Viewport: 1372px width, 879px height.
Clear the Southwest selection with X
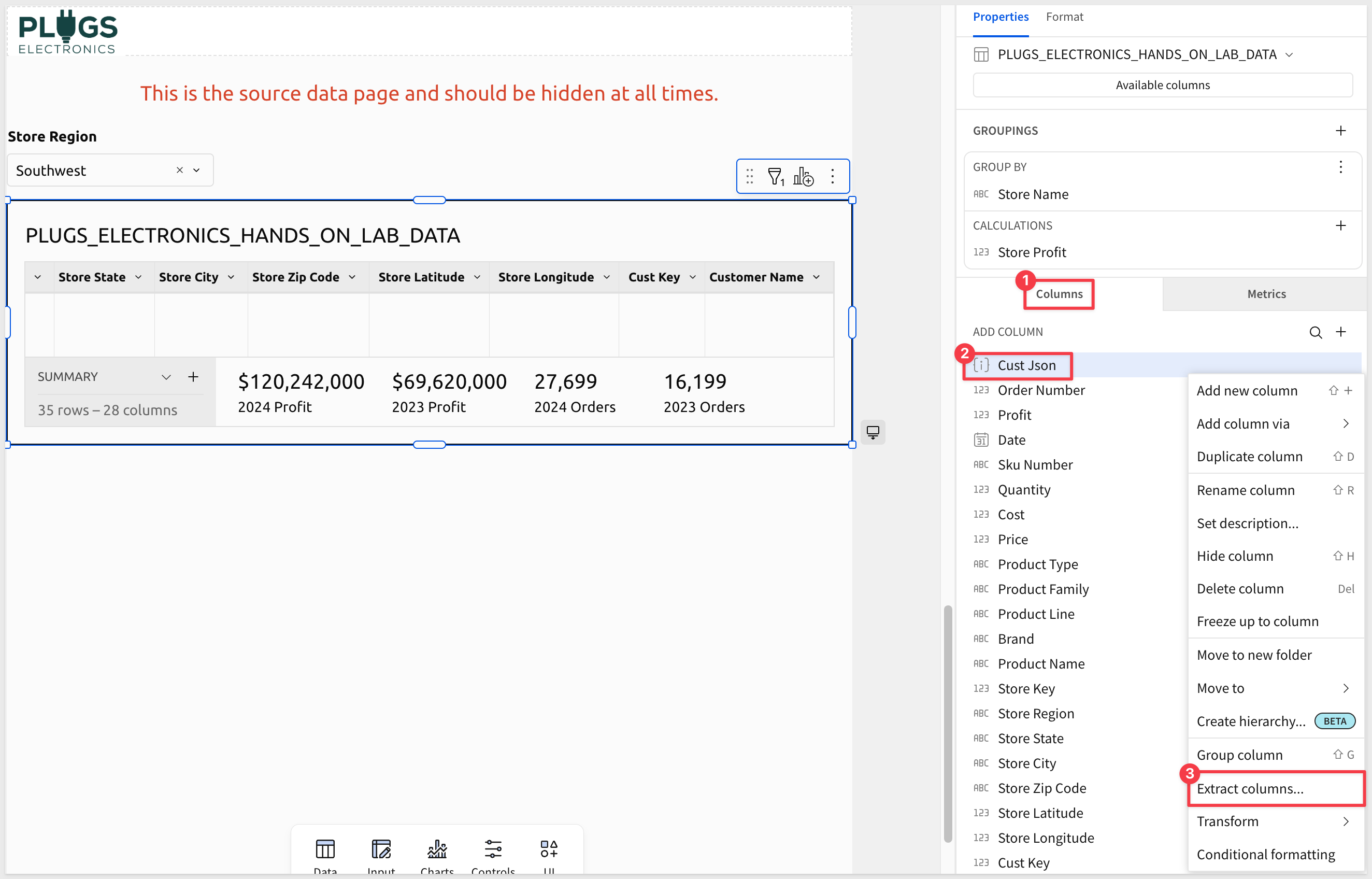[x=180, y=170]
